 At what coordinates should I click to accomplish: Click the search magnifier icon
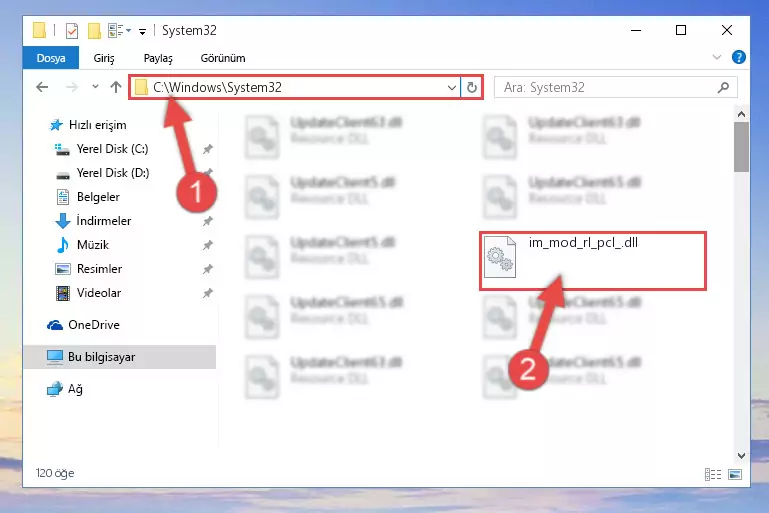click(723, 87)
